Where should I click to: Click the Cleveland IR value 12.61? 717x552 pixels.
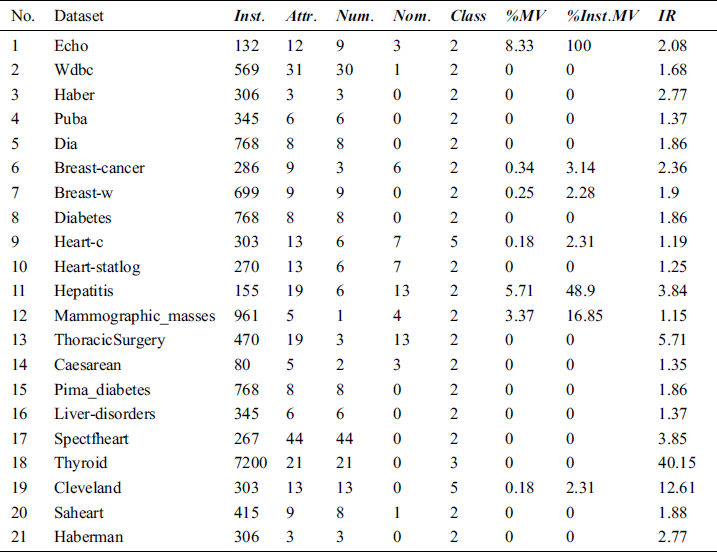[676, 488]
